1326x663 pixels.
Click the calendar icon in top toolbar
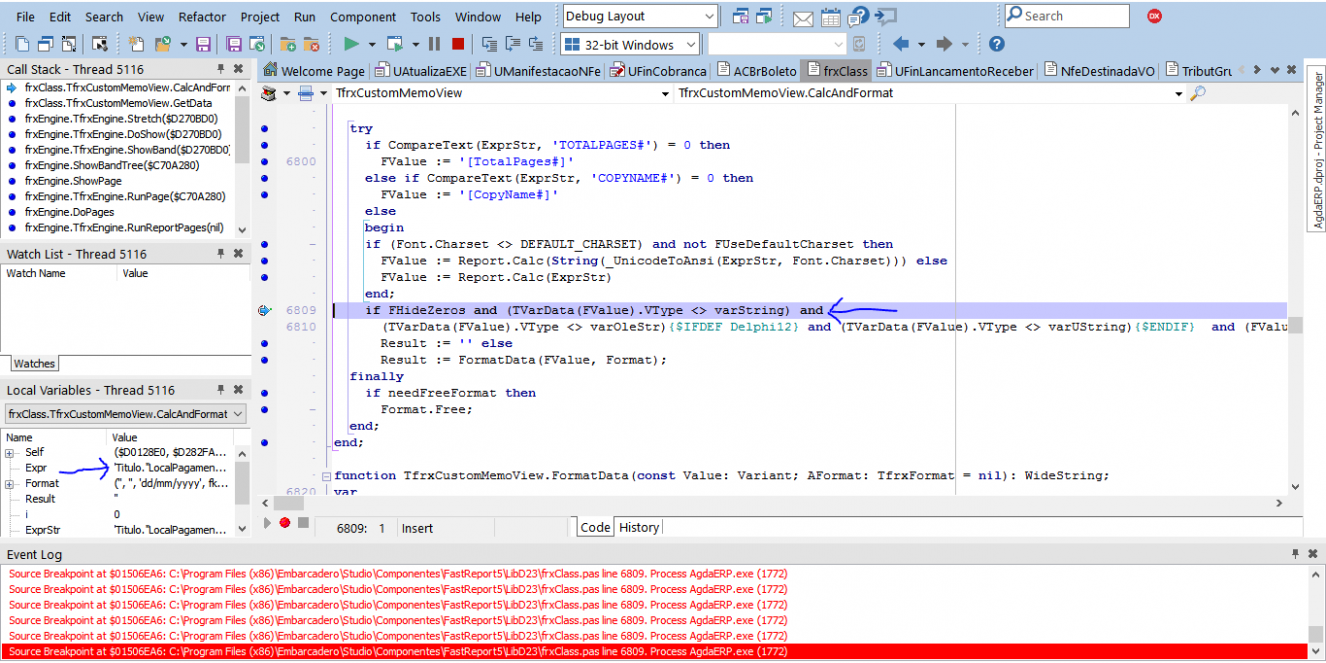(x=831, y=16)
